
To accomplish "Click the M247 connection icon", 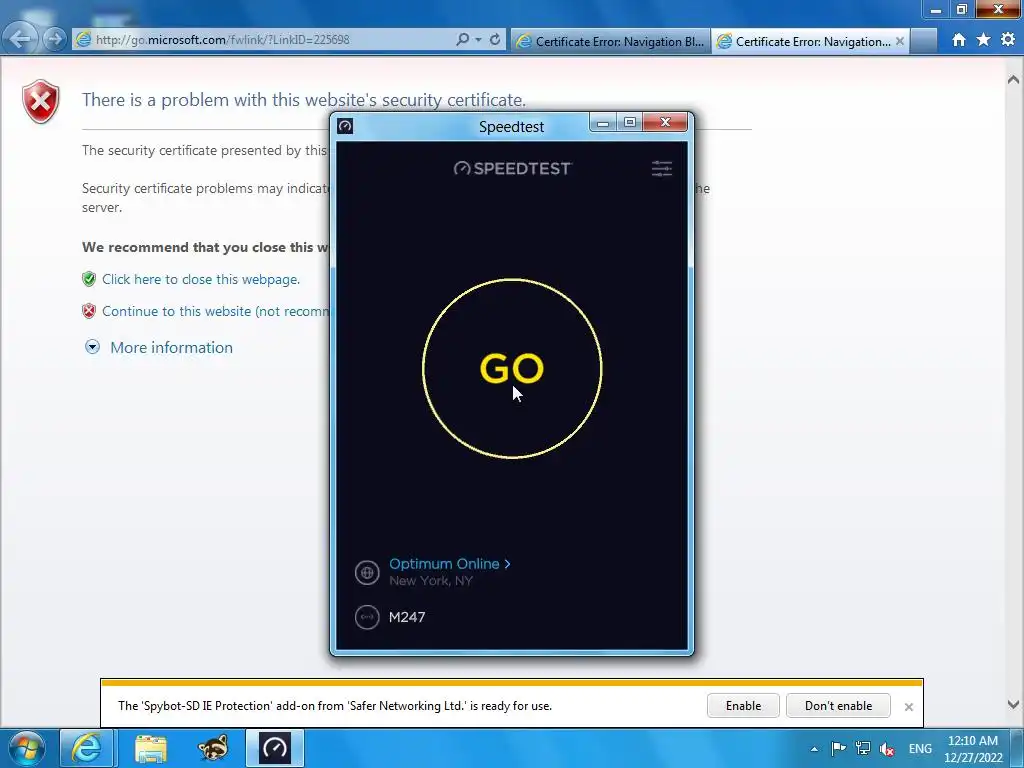I will pyautogui.click(x=367, y=617).
